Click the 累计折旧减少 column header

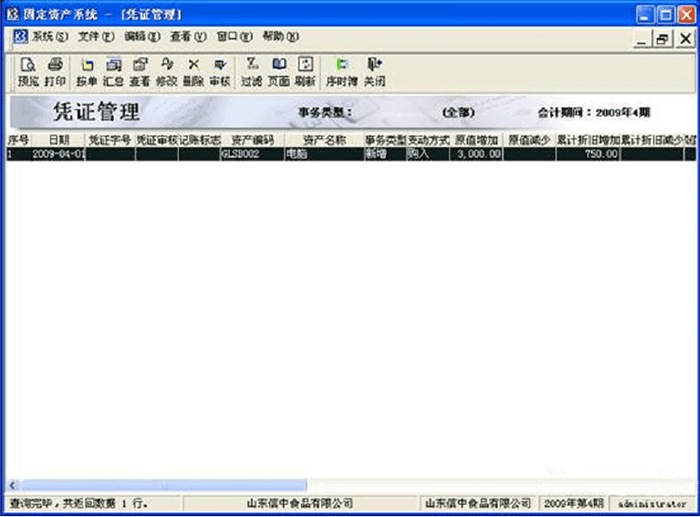652,140
